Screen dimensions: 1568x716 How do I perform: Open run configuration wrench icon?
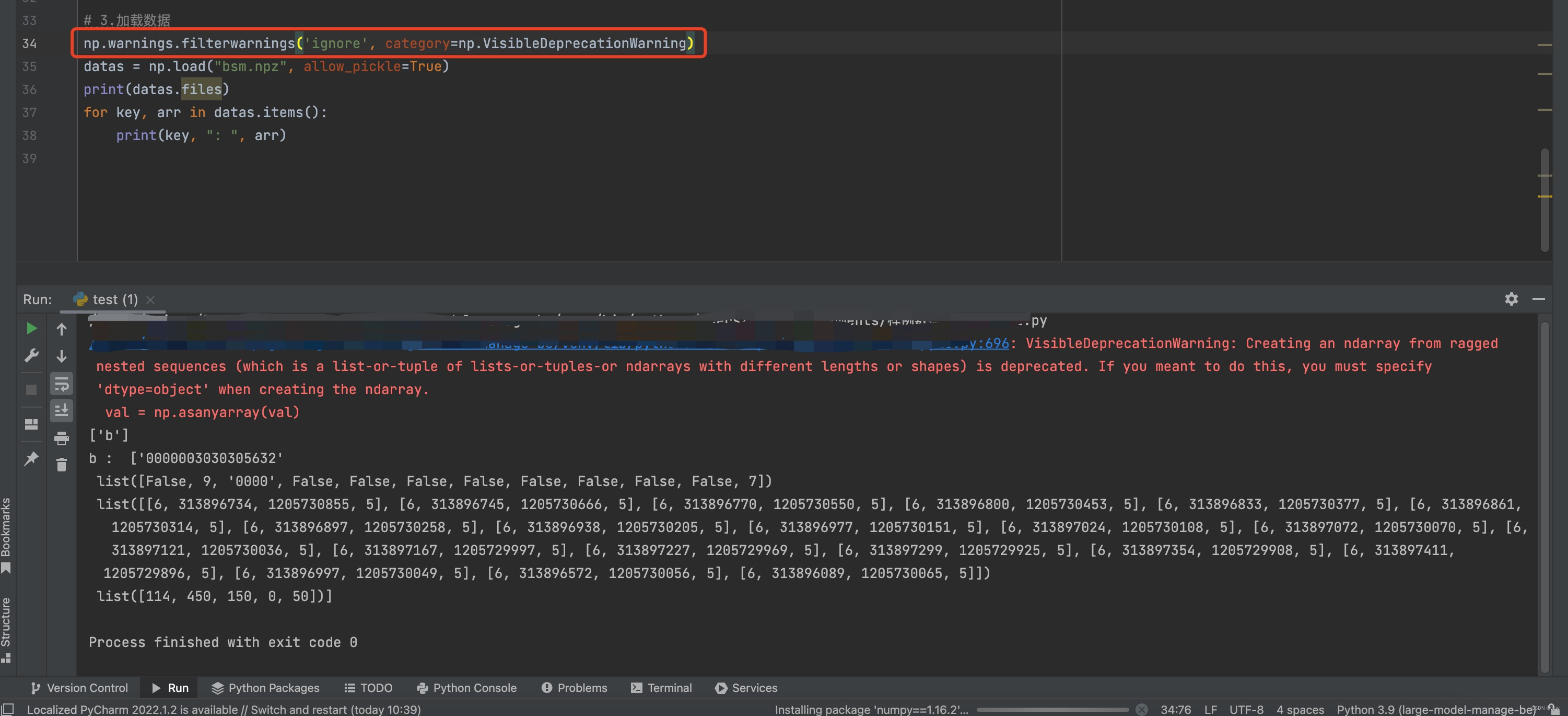click(x=31, y=355)
